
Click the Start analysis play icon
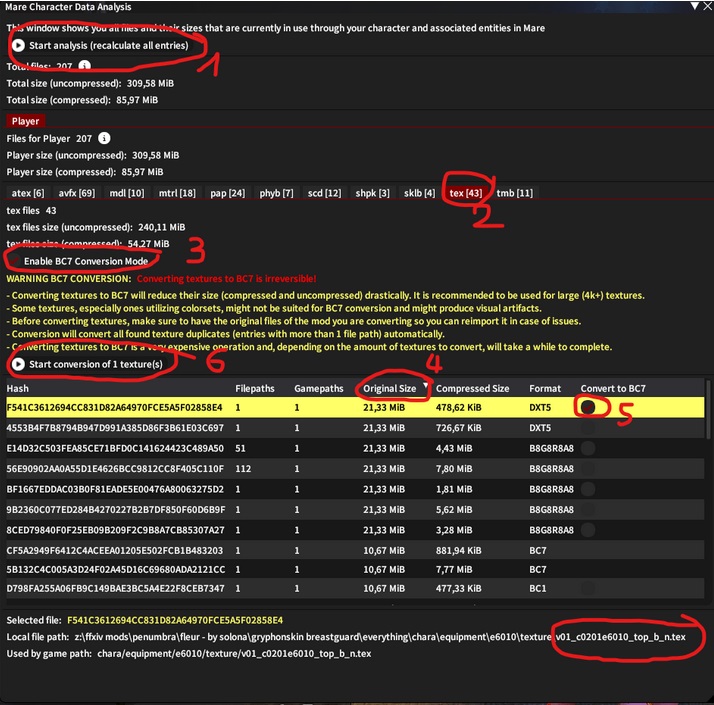pos(18,45)
